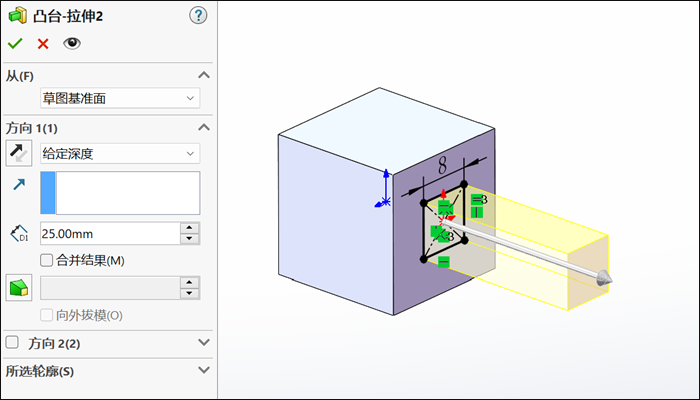Click the 凸台-拉伸2 feature icon
The image size is (700, 400).
(17, 17)
